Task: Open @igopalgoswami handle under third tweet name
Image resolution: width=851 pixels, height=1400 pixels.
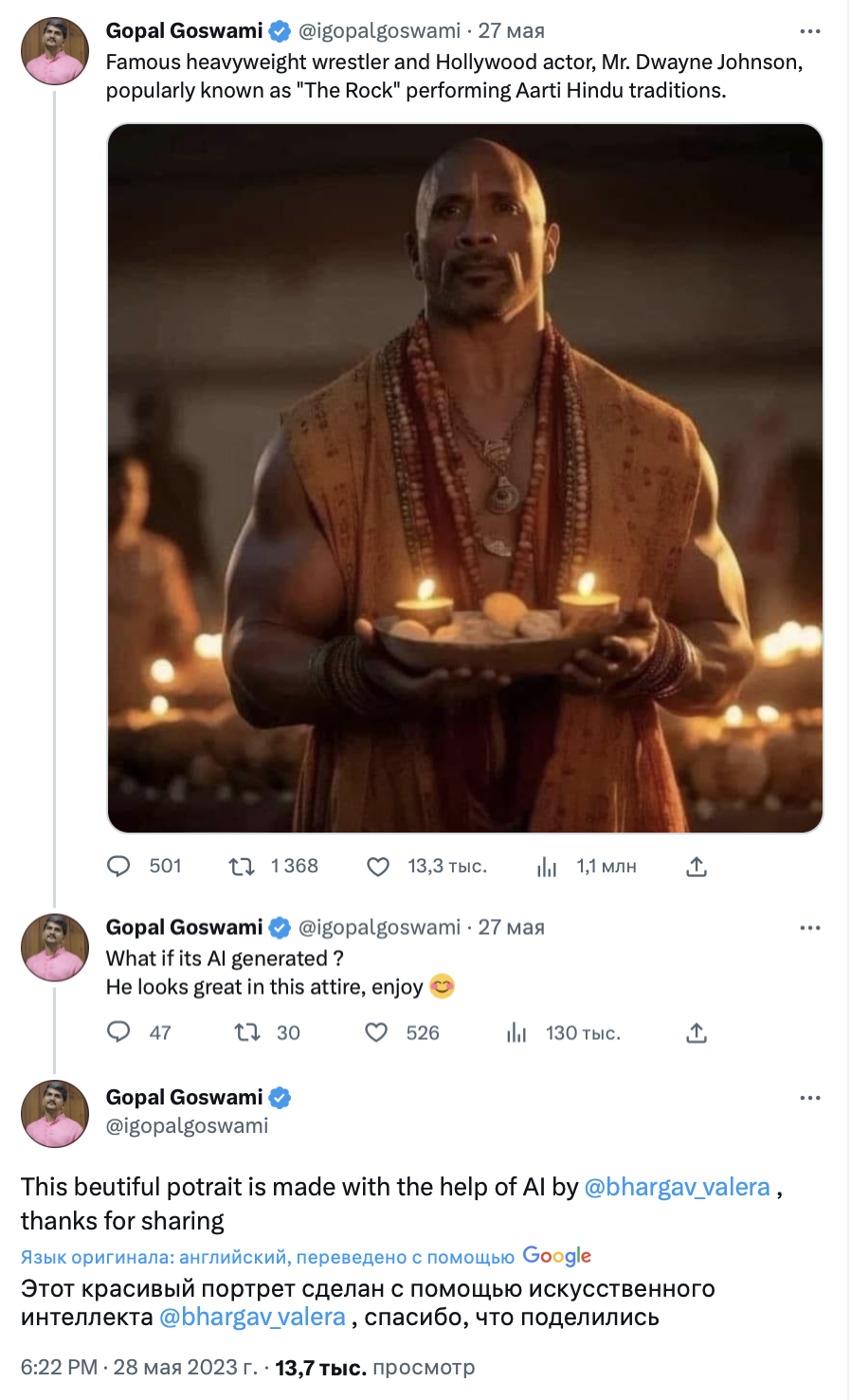Action: tap(188, 1126)
